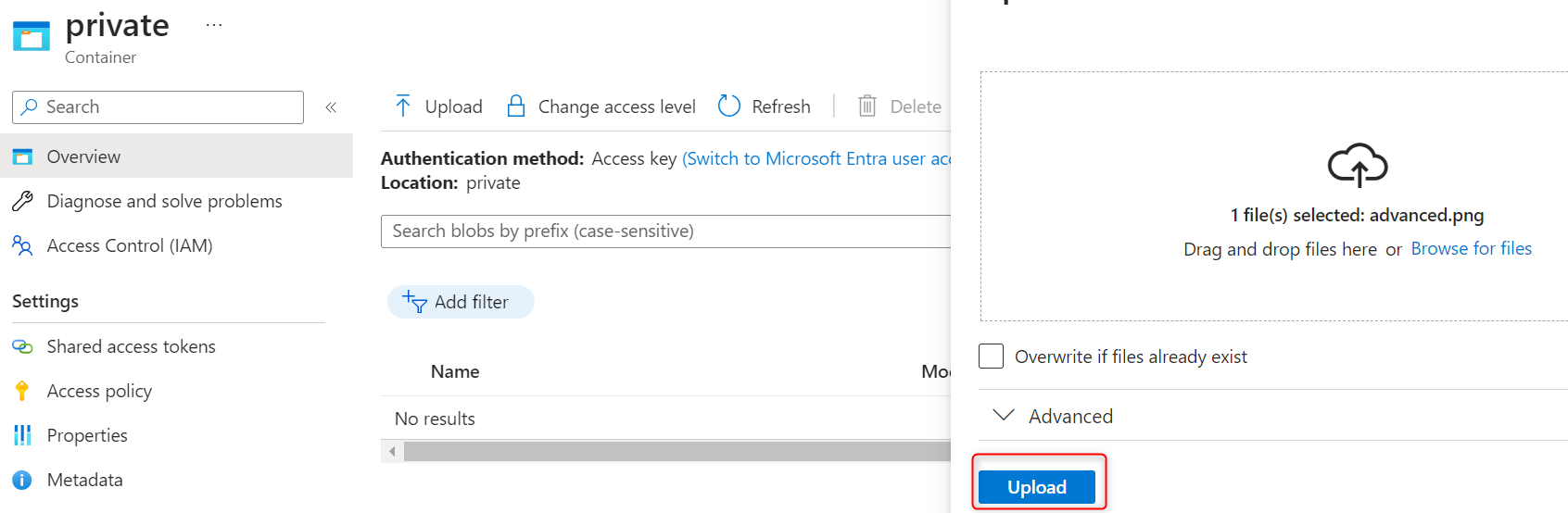The width and height of the screenshot is (1568, 513).
Task: Open the more options ellipsis near title
Action: [214, 25]
